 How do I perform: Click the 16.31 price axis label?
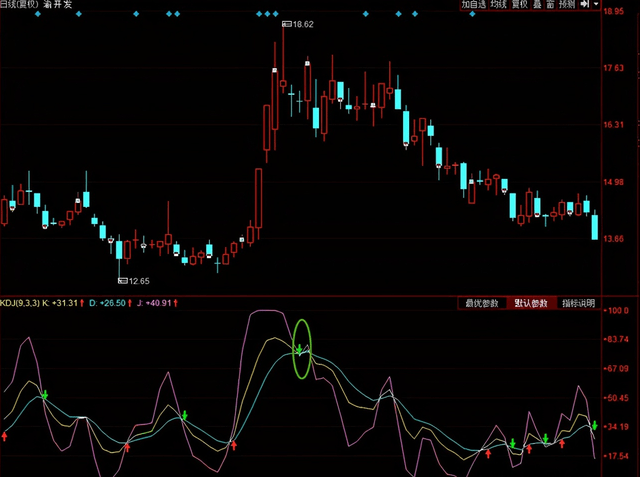click(x=614, y=124)
